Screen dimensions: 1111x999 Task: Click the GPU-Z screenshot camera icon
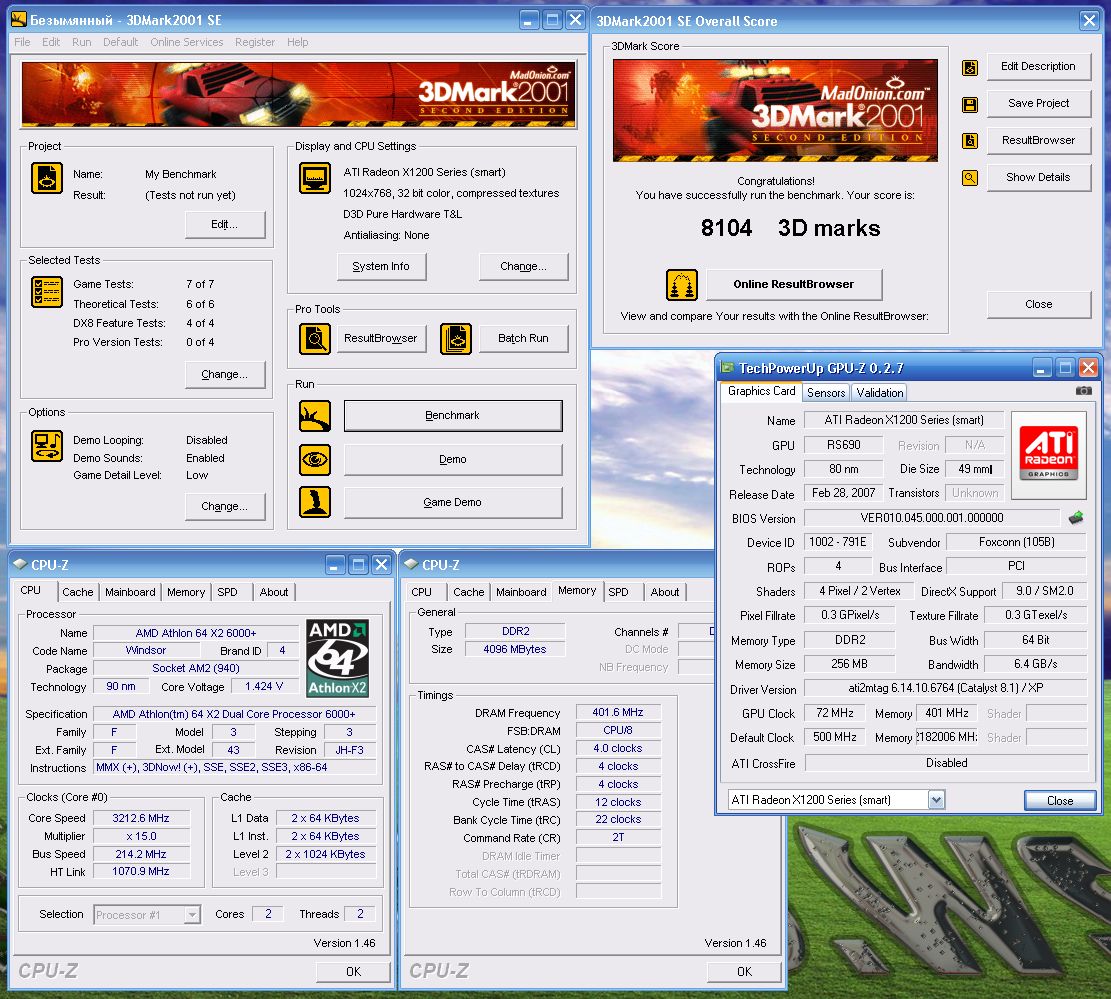tap(1083, 390)
